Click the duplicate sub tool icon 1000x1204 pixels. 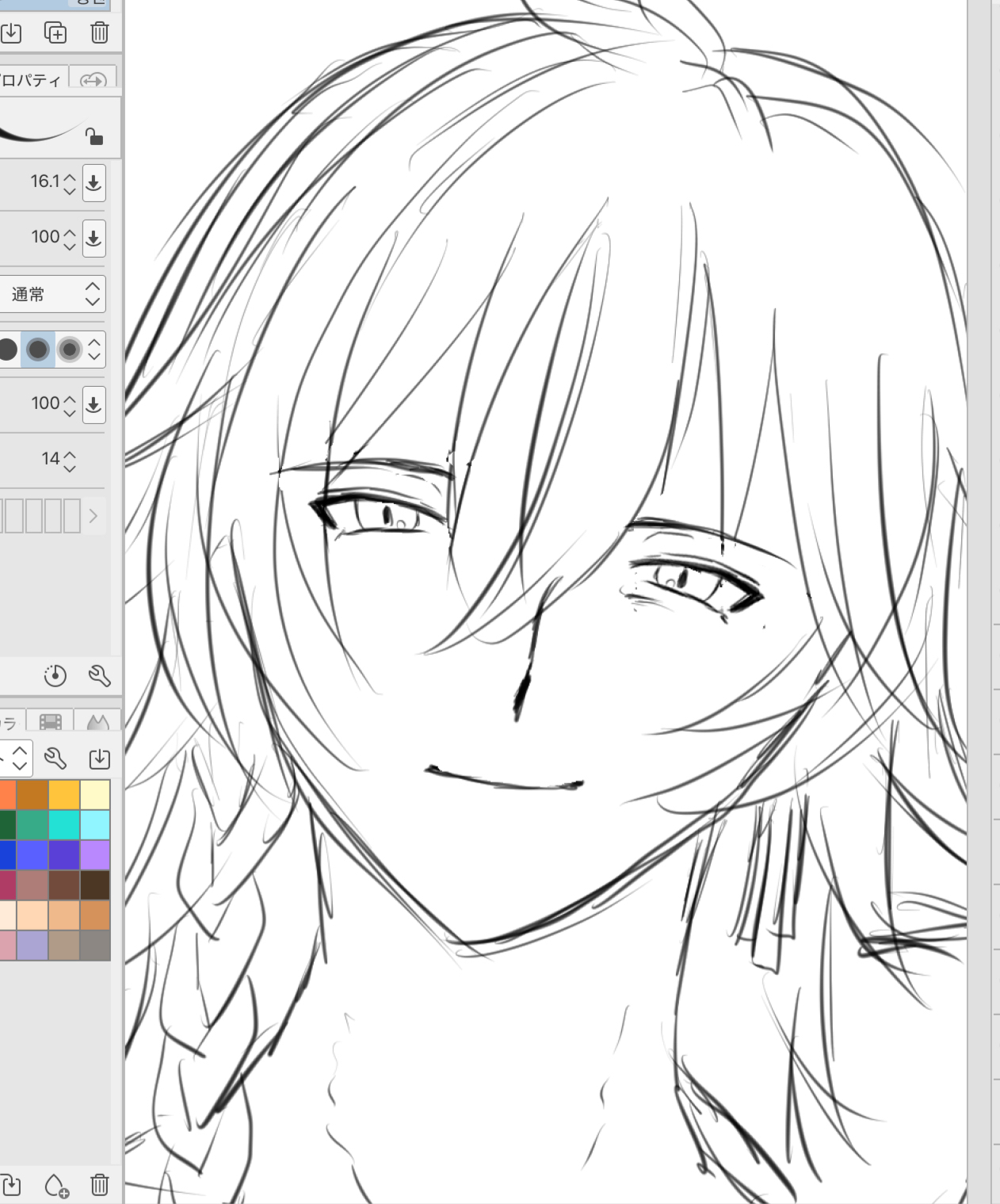pos(55,32)
